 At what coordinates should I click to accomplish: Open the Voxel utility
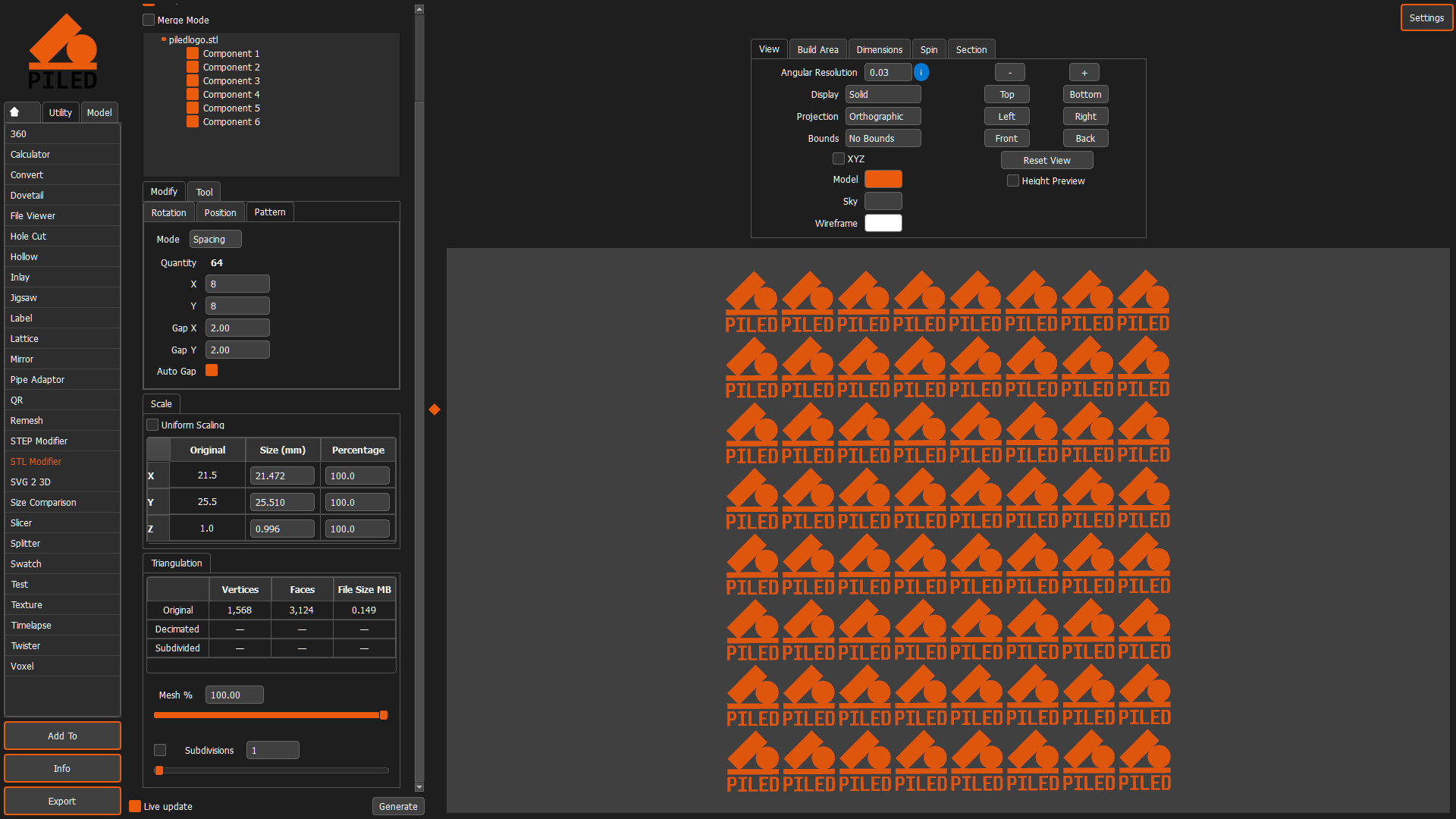[x=62, y=667]
